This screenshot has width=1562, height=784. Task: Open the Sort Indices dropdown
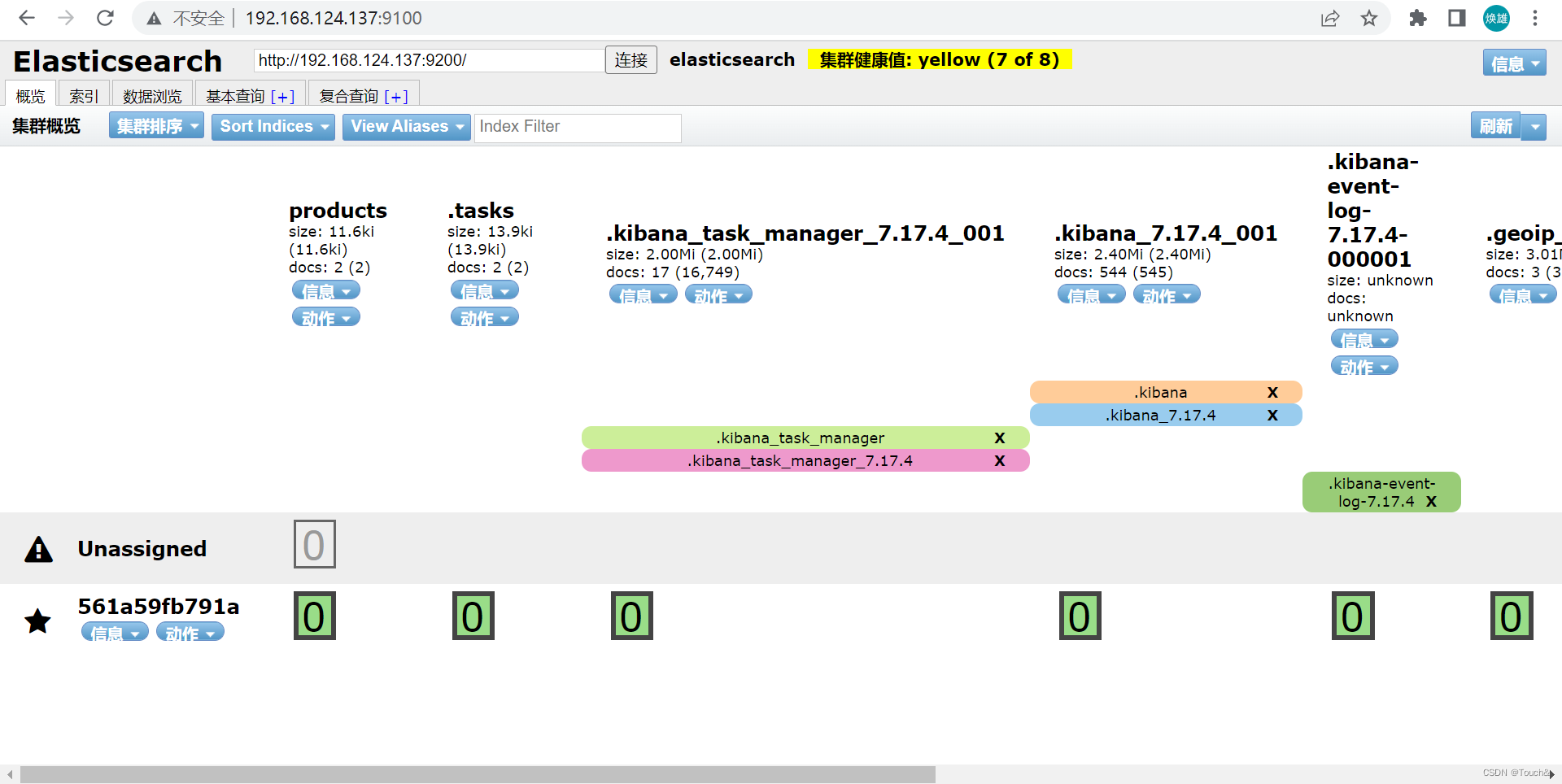coord(273,126)
